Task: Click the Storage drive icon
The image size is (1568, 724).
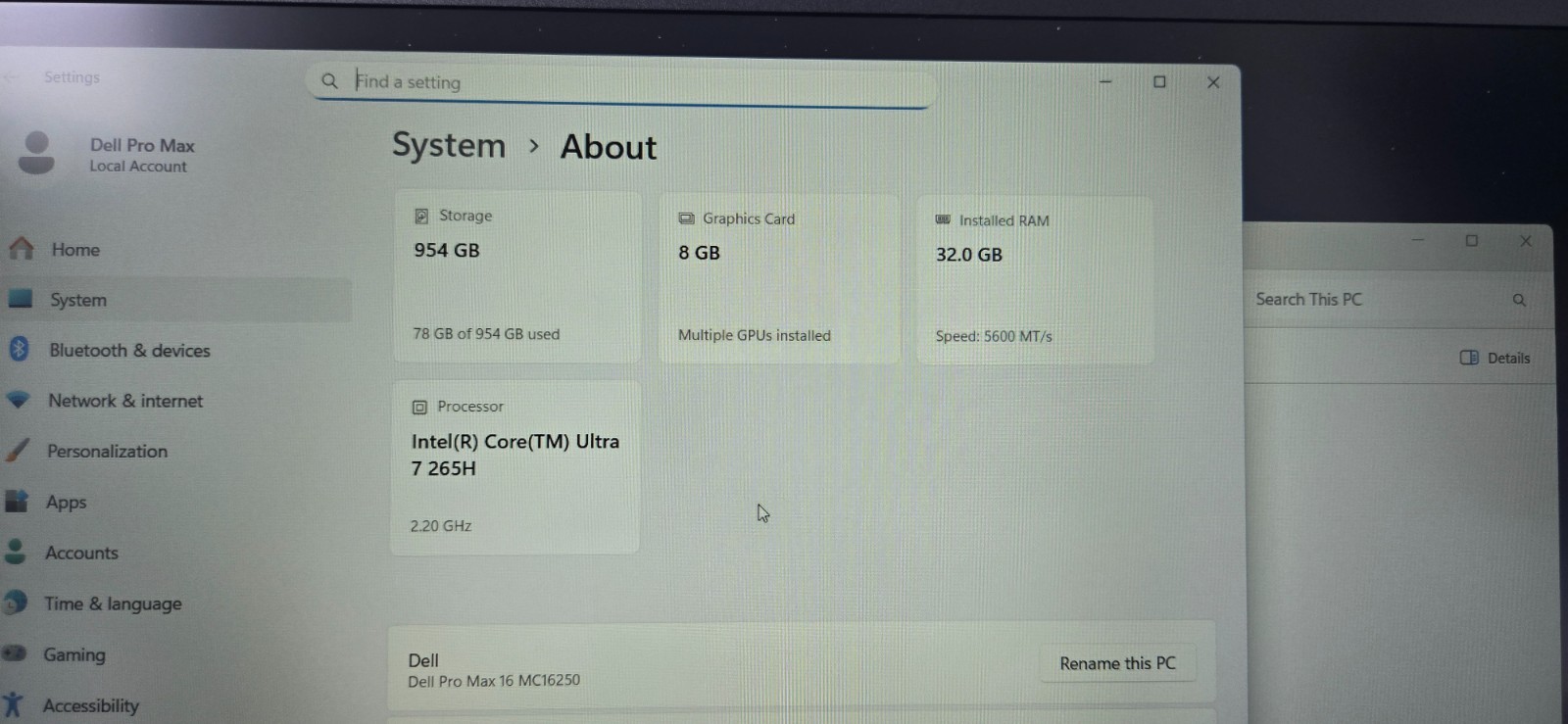Action: [x=421, y=216]
